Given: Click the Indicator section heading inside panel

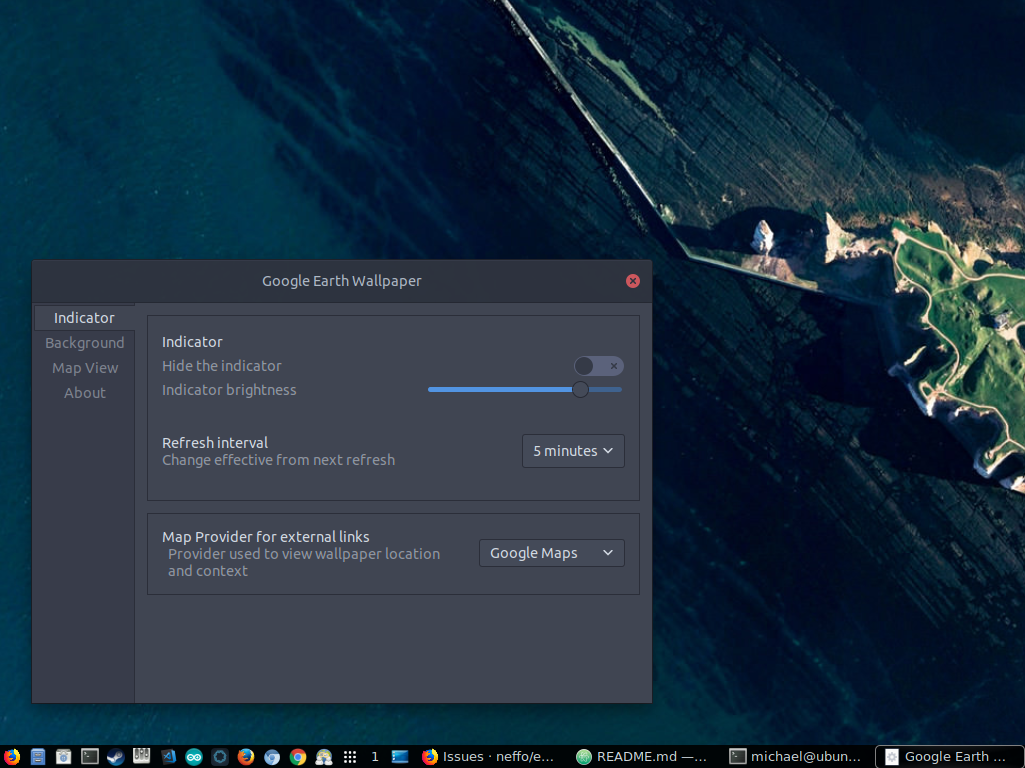Looking at the screenshot, I should pyautogui.click(x=192, y=342).
